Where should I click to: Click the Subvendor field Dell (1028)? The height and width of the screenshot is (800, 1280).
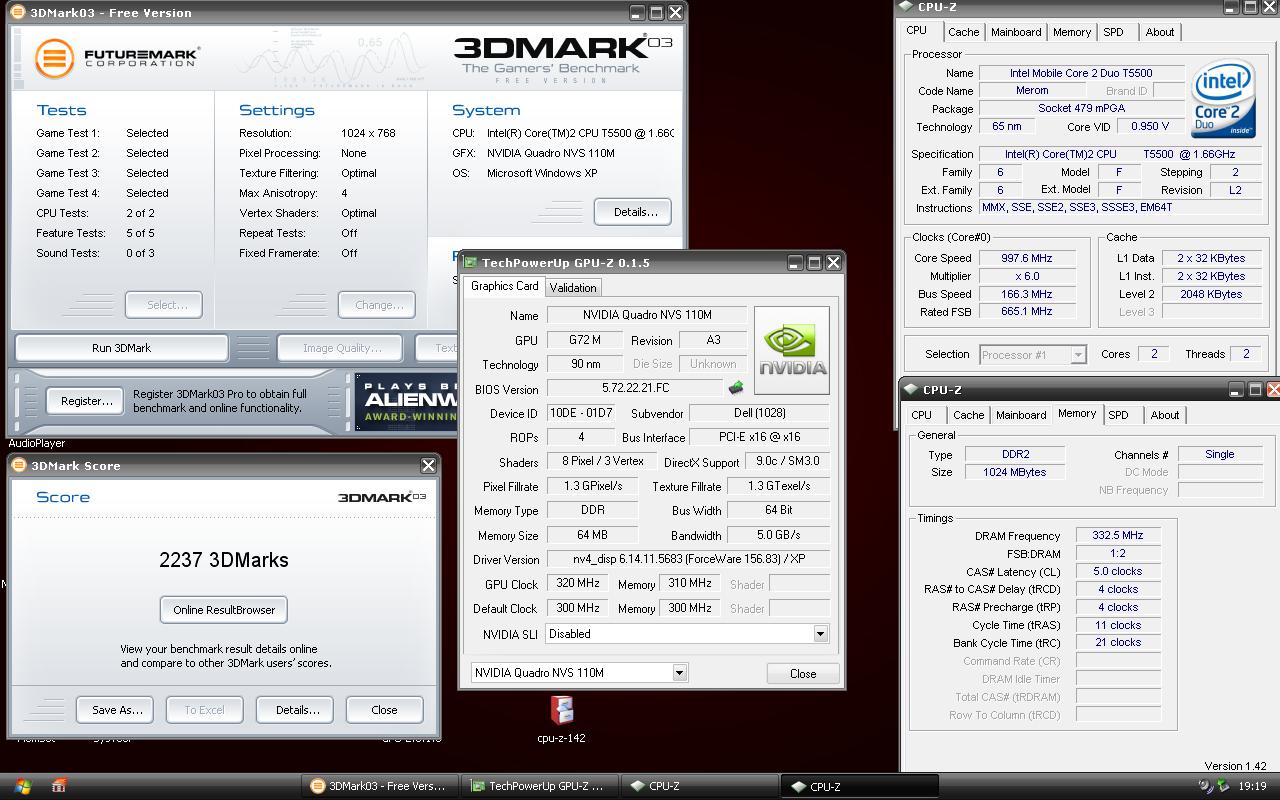point(759,413)
